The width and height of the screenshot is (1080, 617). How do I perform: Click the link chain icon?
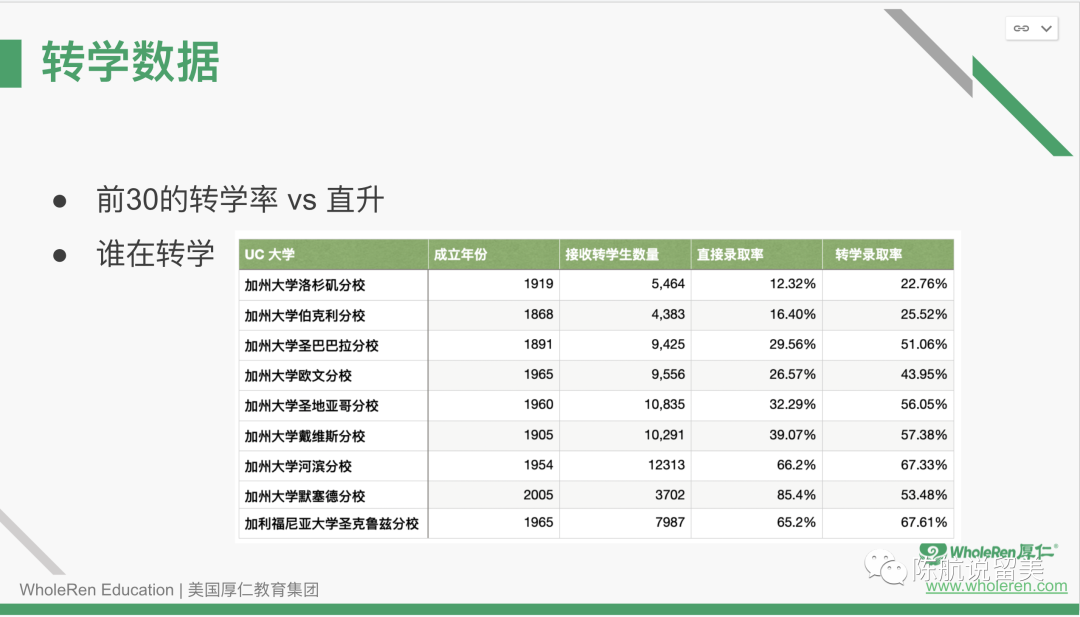(x=1021, y=29)
